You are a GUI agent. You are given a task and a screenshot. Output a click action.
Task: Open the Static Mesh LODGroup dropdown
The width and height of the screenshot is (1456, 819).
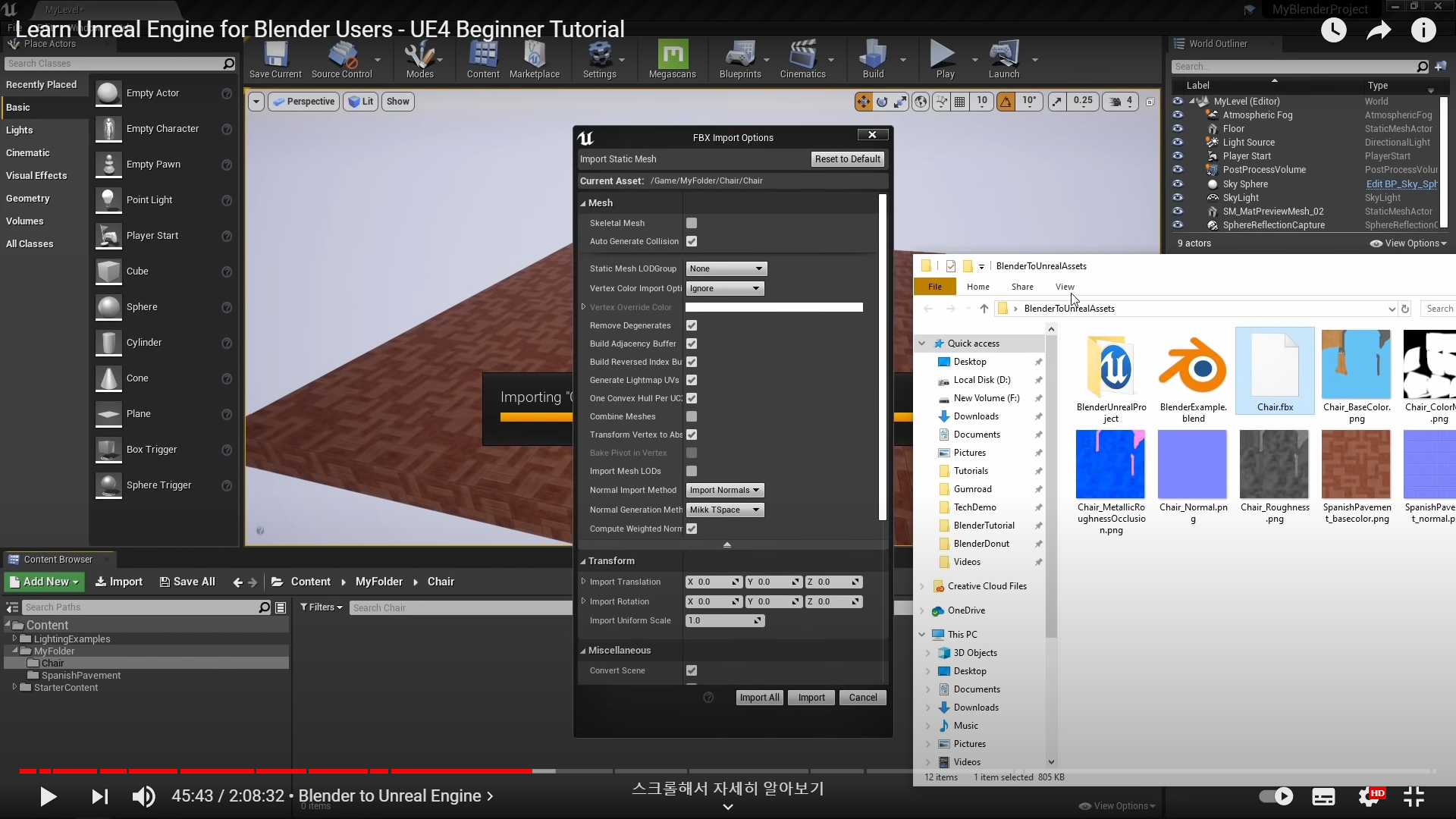(726, 268)
